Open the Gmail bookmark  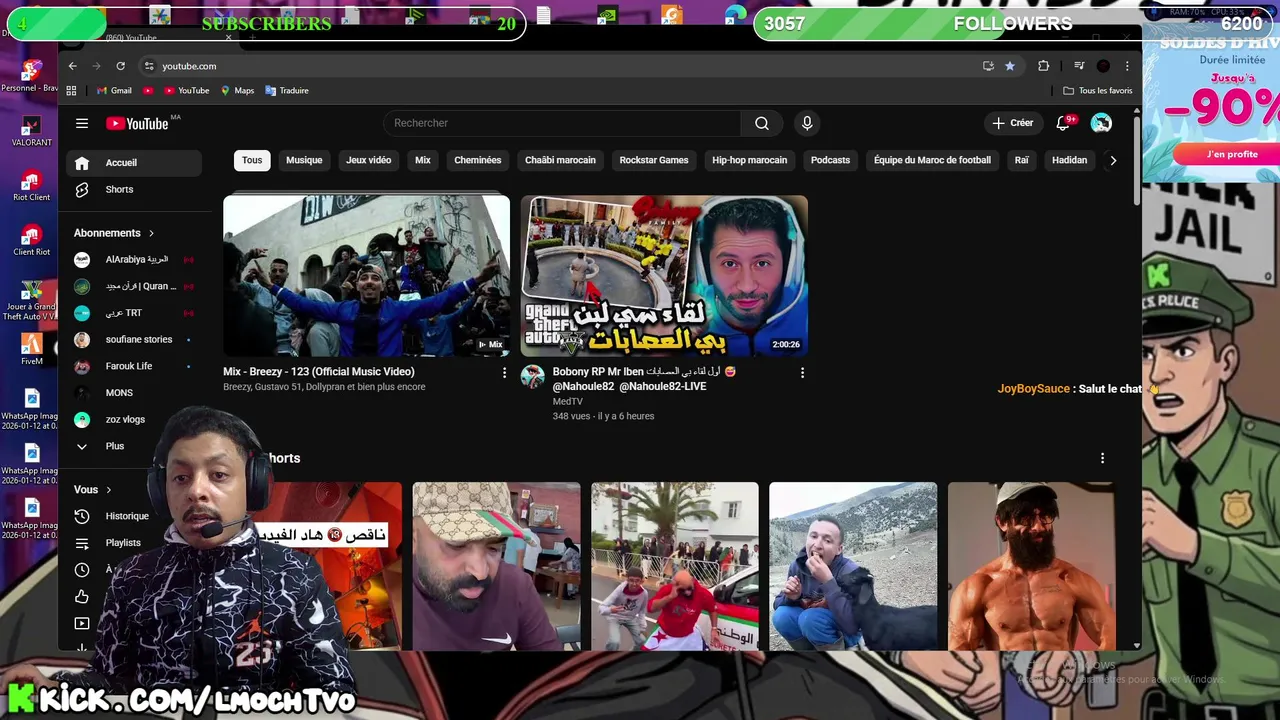[x=114, y=91]
